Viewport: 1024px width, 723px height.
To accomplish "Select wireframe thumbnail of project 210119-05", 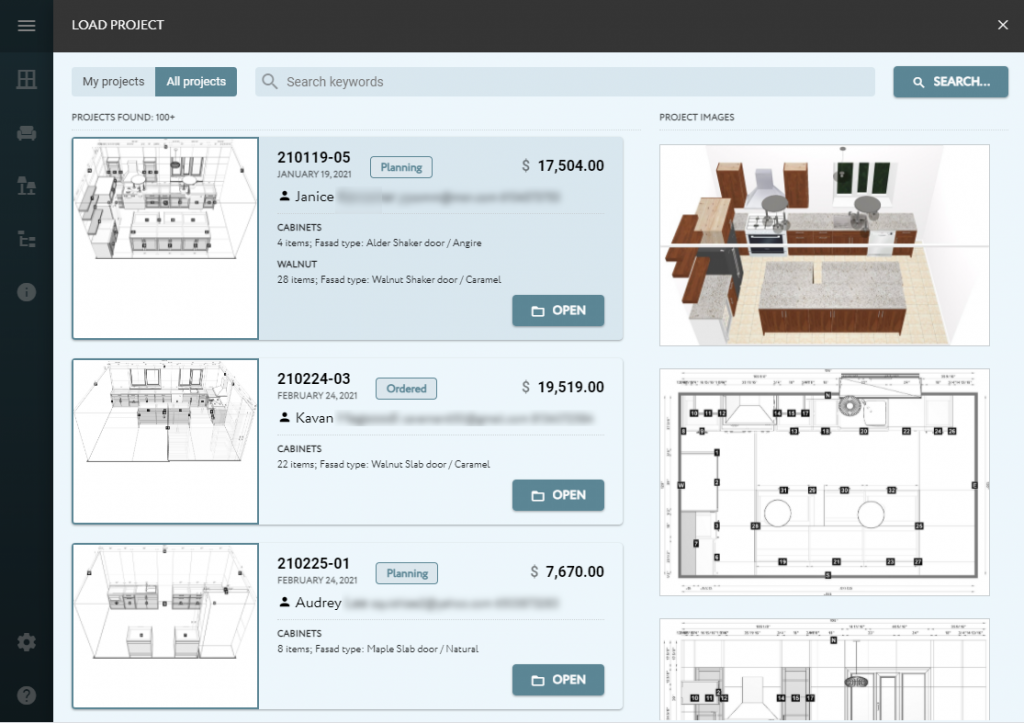I will (165, 239).
